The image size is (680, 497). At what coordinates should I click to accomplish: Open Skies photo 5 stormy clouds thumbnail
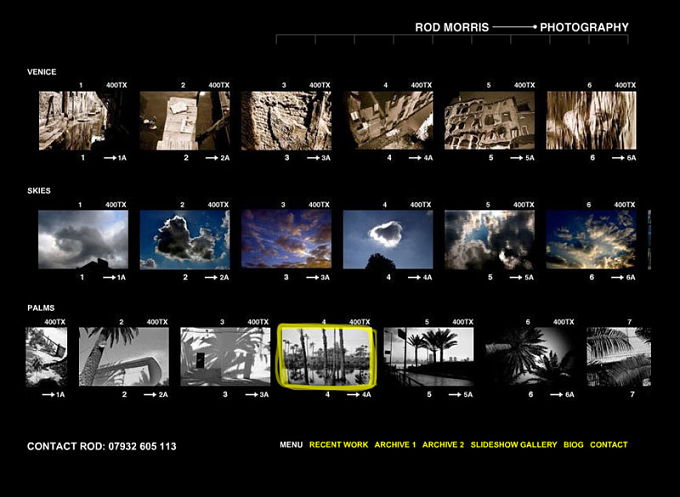coord(490,240)
